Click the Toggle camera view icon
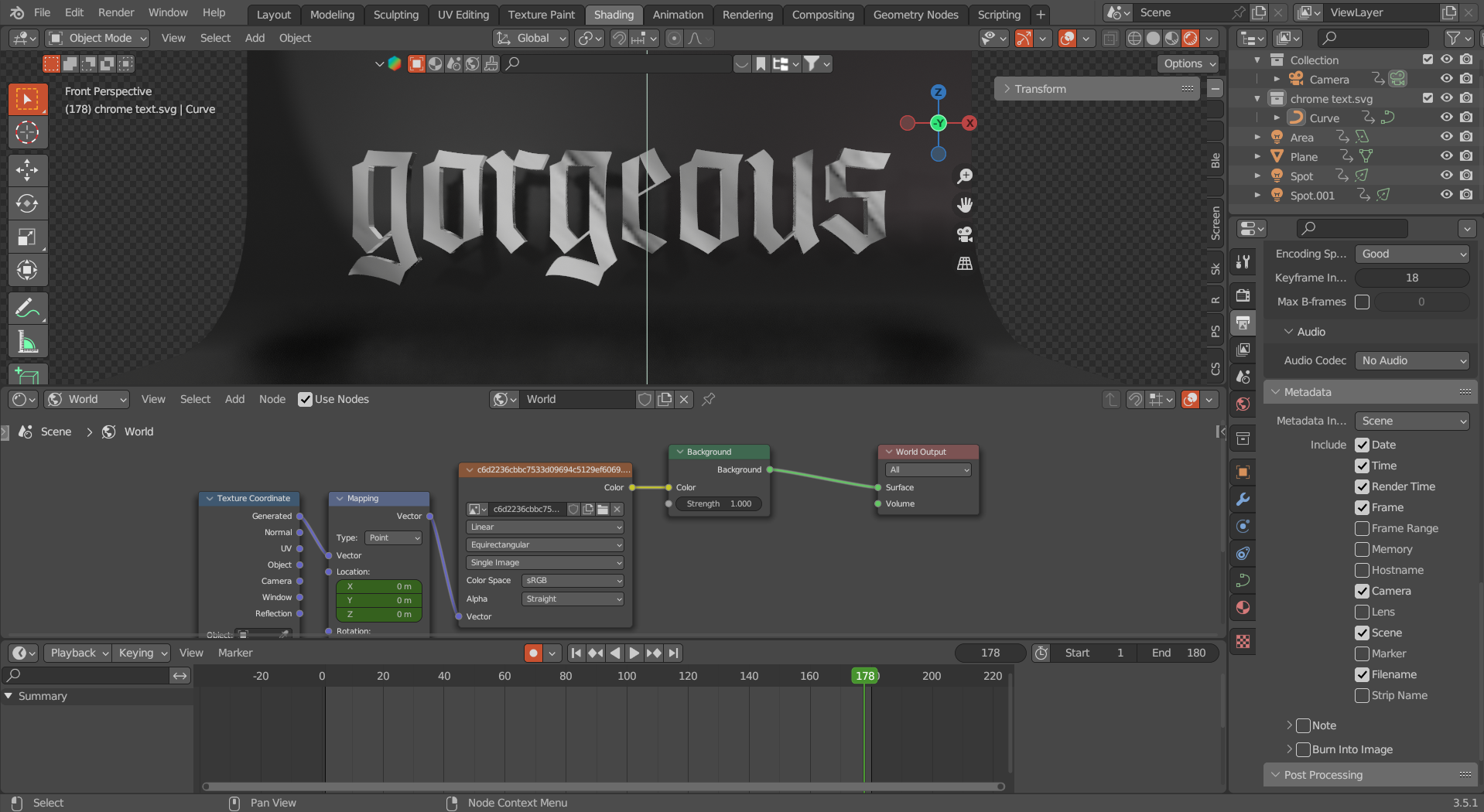 point(964,234)
